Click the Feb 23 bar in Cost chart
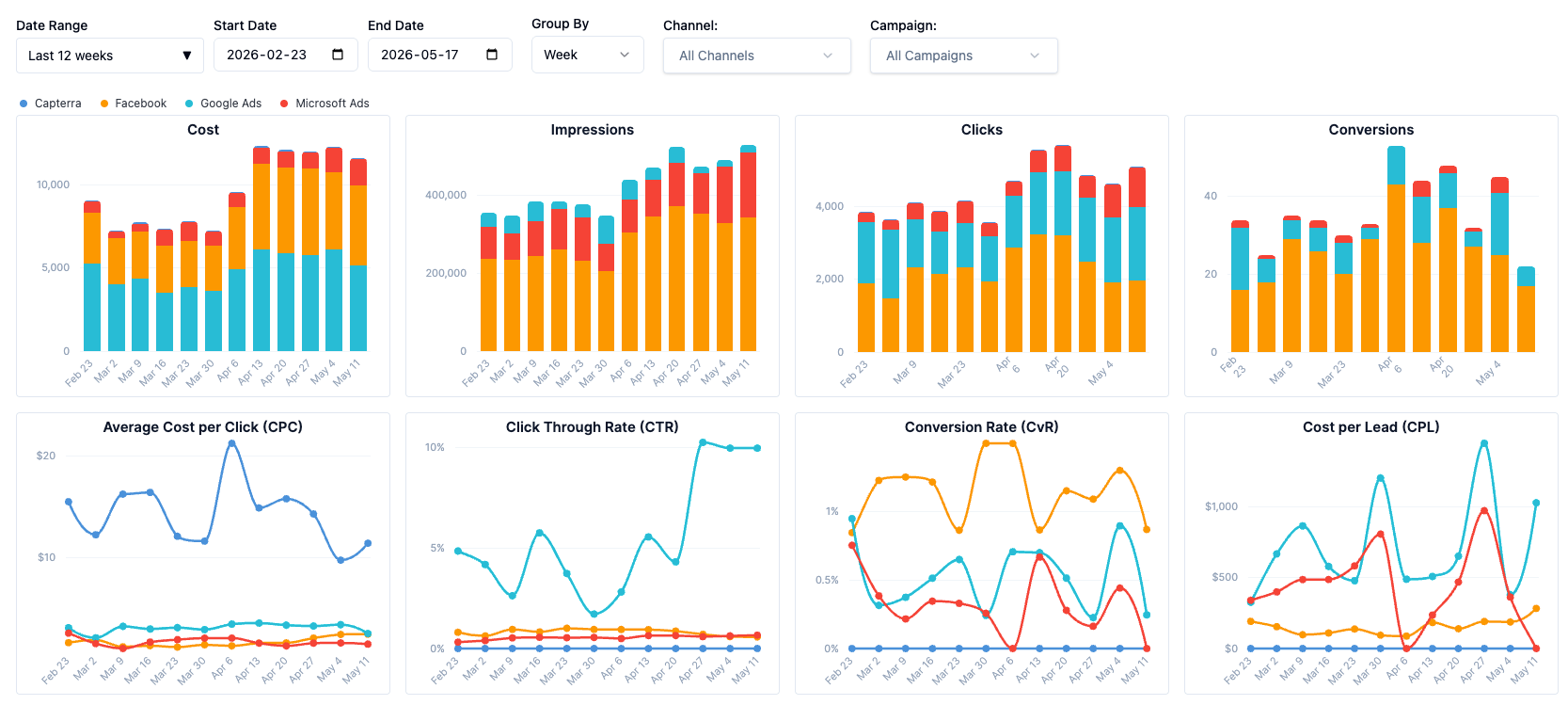Viewport: 1568px width, 721px height. (92, 276)
